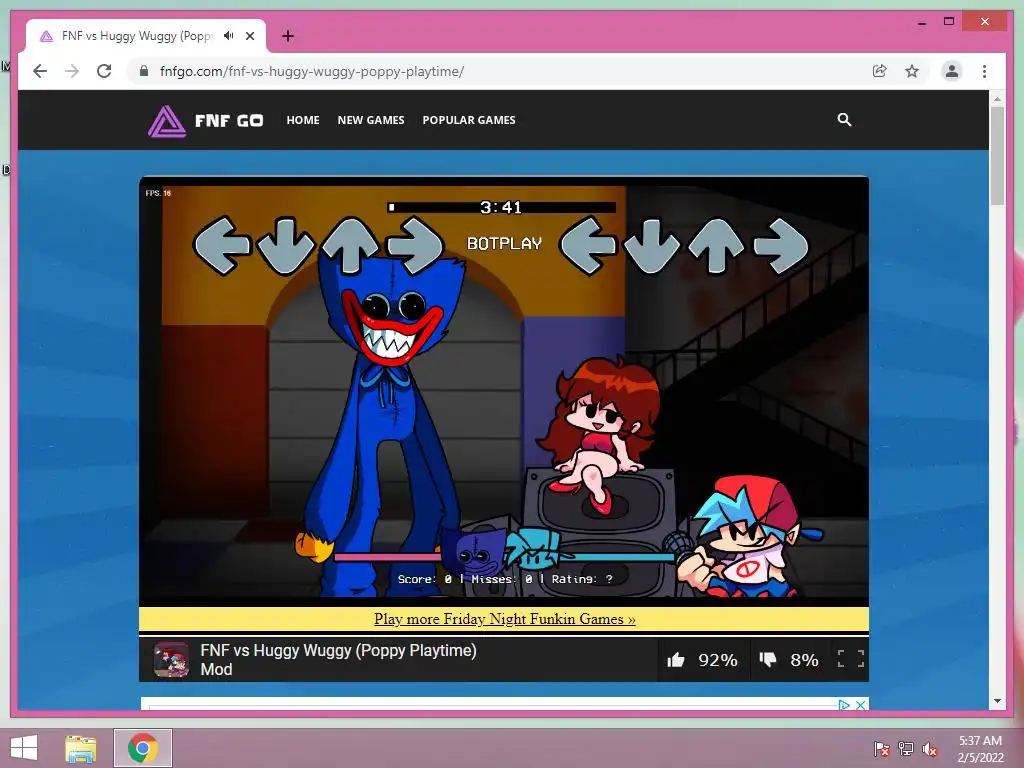Click the player's up arrow receptor

click(716, 245)
